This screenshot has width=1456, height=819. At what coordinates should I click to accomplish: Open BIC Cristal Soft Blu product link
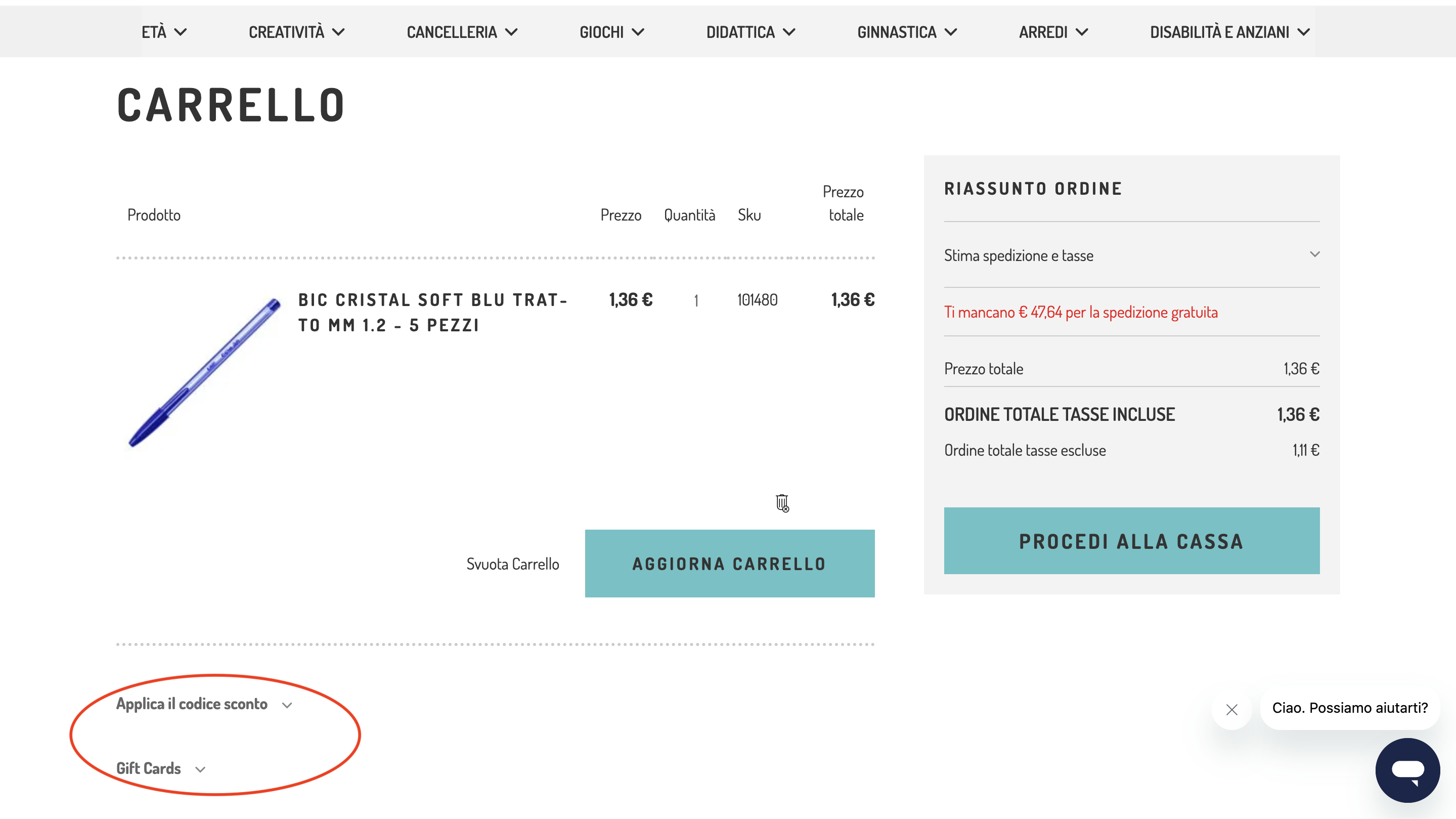pos(432,313)
